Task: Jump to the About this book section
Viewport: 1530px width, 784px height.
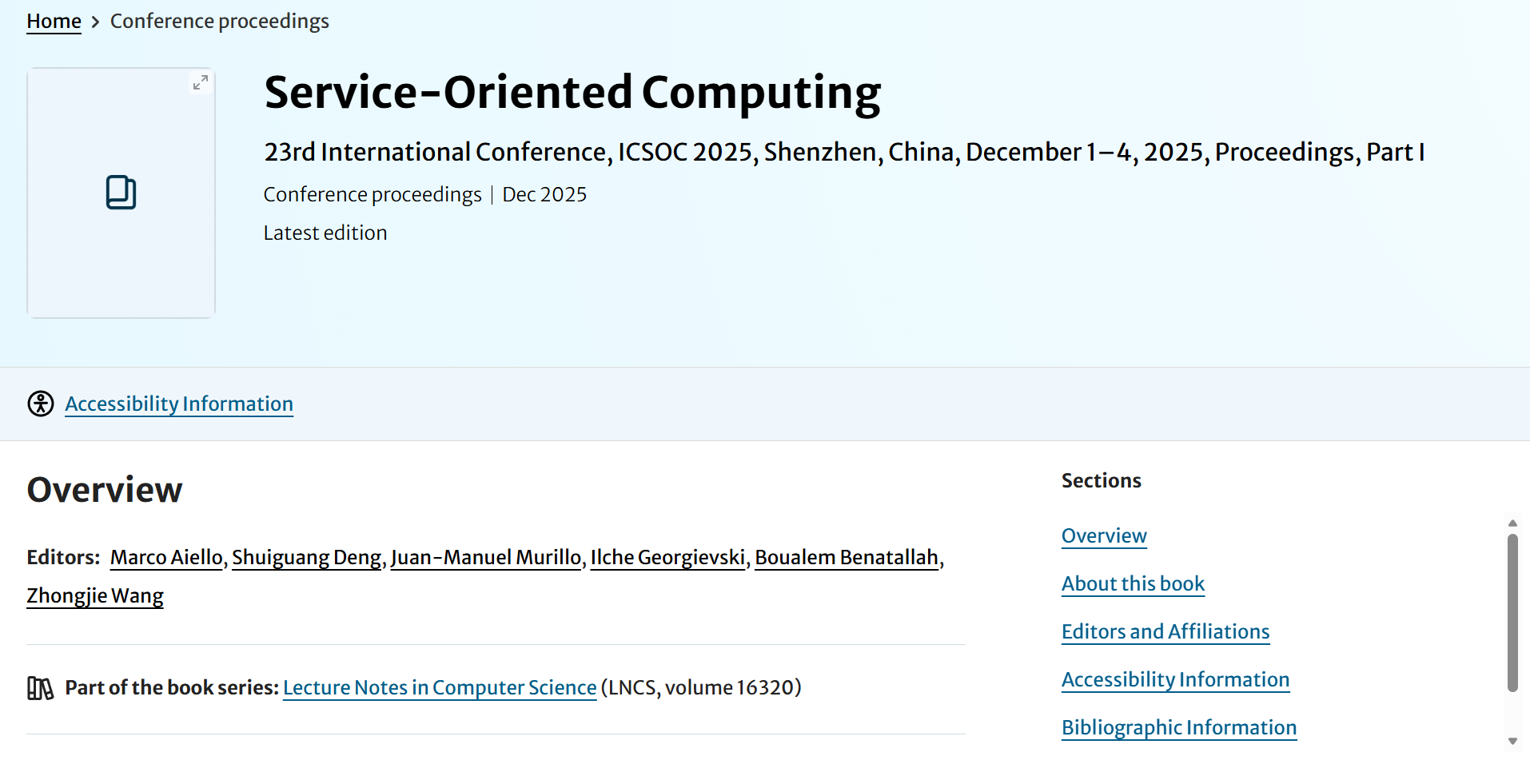Action: click(x=1133, y=583)
